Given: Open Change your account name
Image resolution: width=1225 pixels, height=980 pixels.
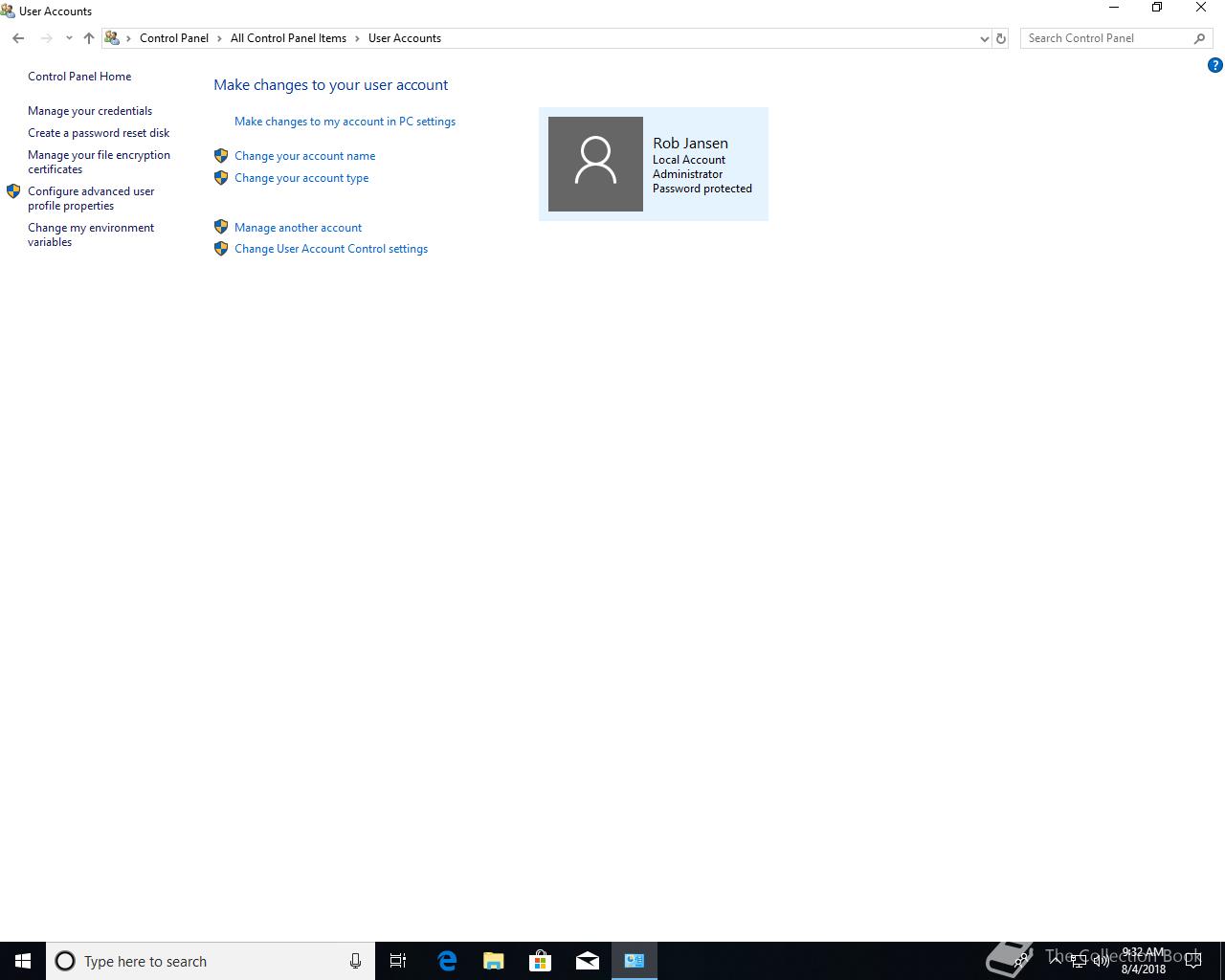Looking at the screenshot, I should (304, 156).
